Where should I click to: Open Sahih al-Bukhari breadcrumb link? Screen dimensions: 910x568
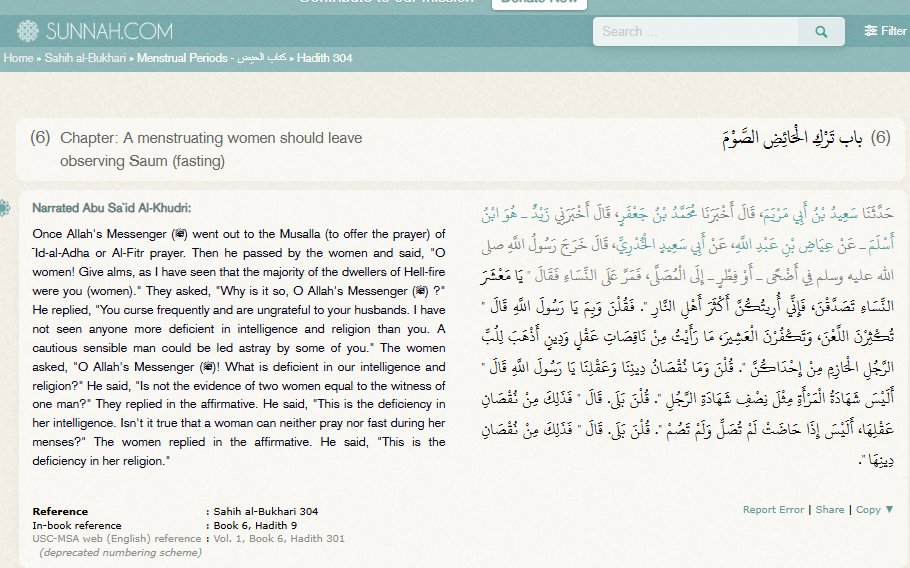point(85,58)
